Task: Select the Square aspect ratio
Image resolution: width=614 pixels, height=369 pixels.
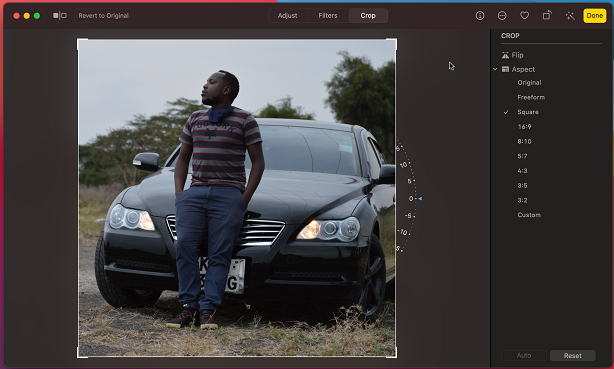Action: [528, 112]
